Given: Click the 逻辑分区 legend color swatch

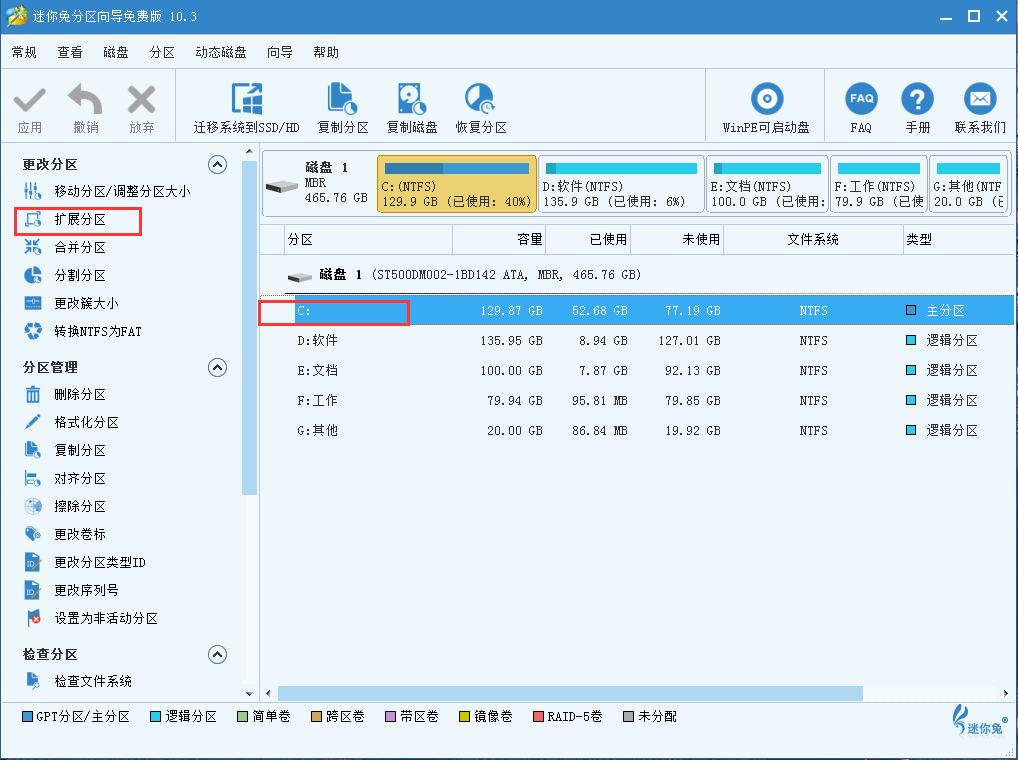Looking at the screenshot, I should tap(155, 717).
